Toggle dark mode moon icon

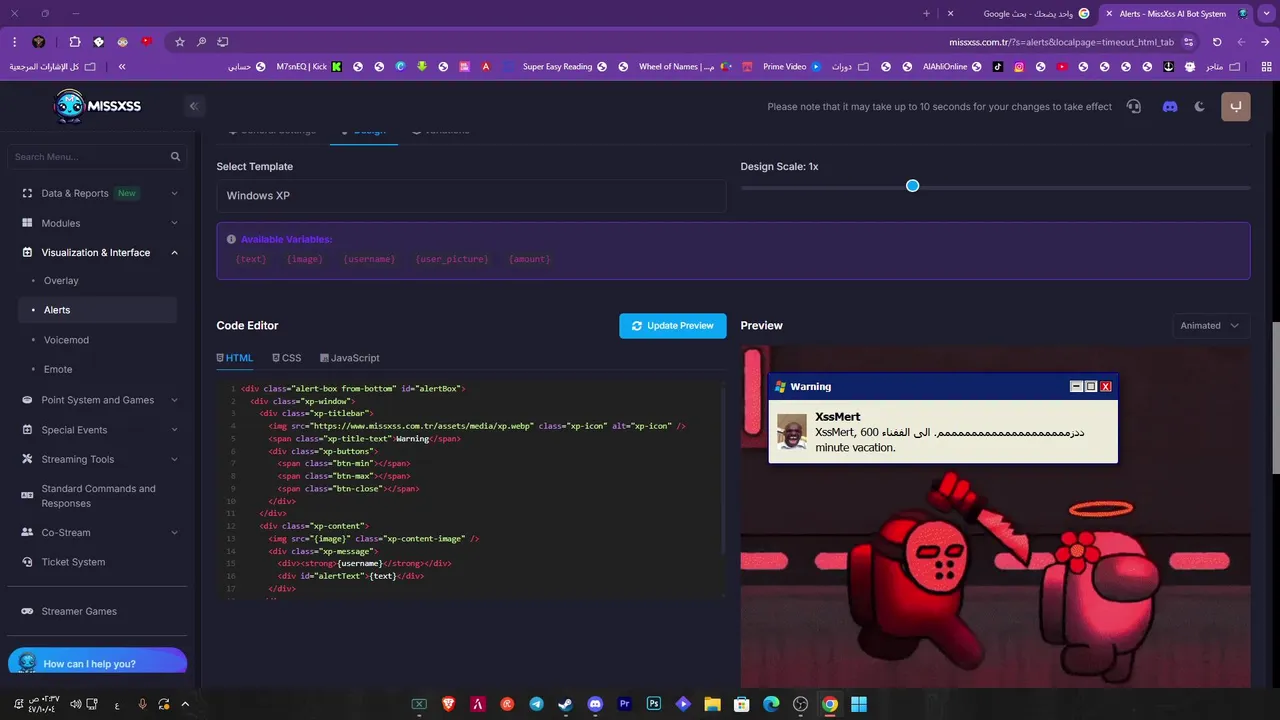click(1200, 106)
